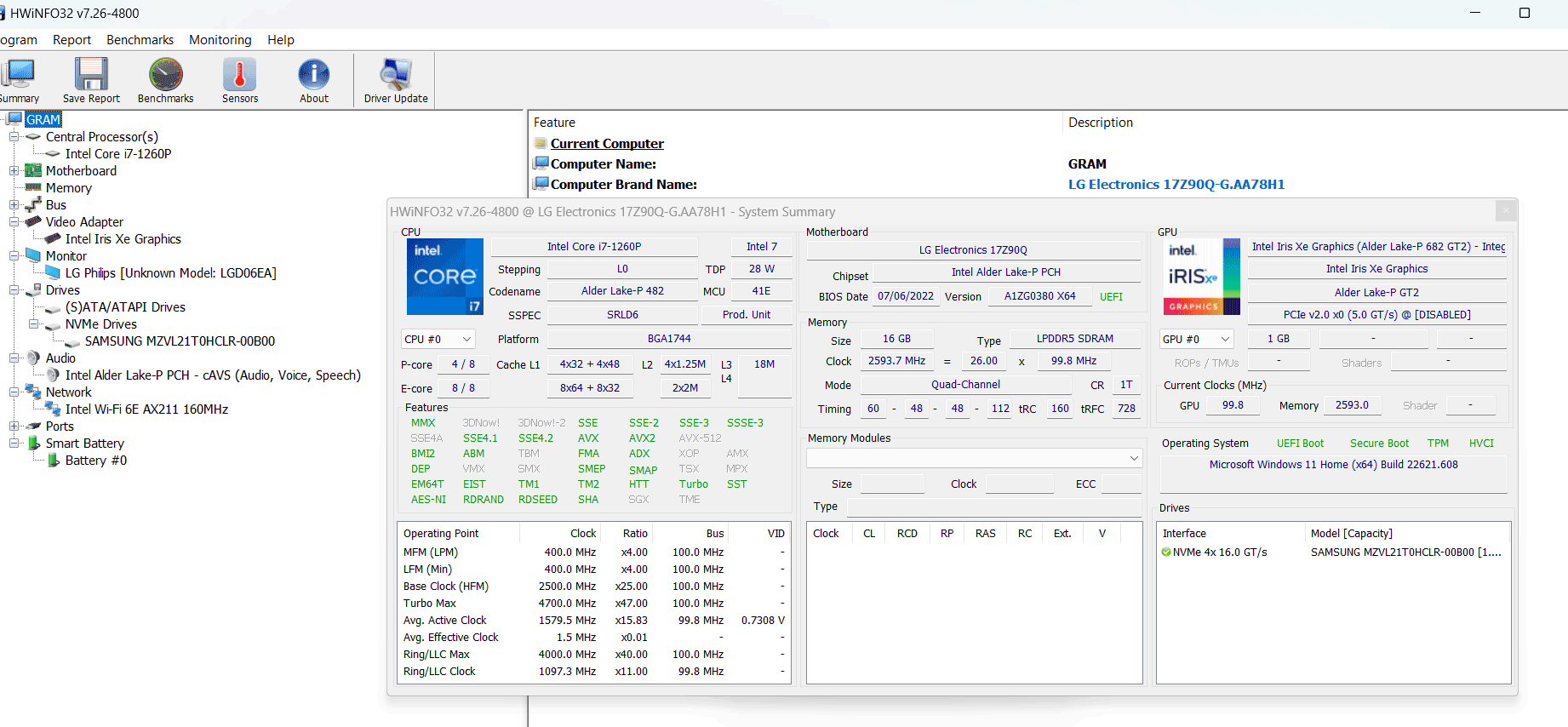The height and width of the screenshot is (727, 1568).
Task: Open the Benchmarks menu
Action: 140,40
